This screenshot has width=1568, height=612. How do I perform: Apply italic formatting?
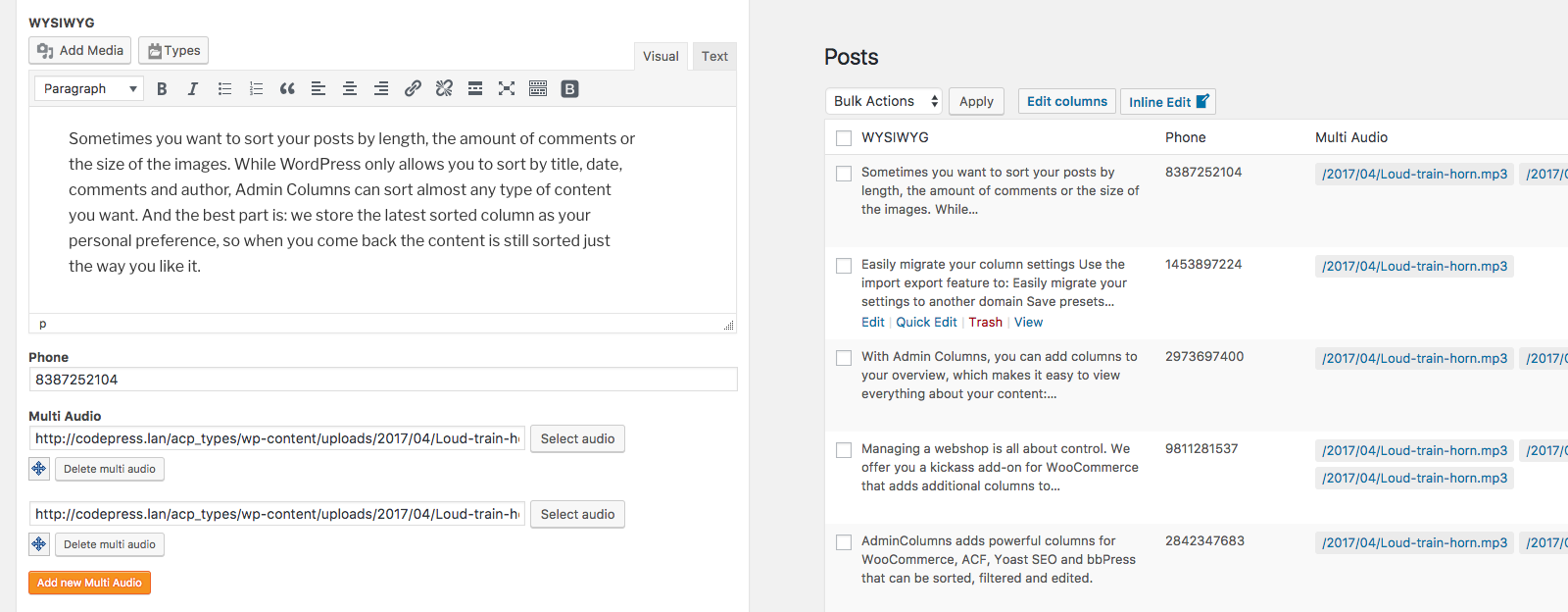(x=193, y=89)
